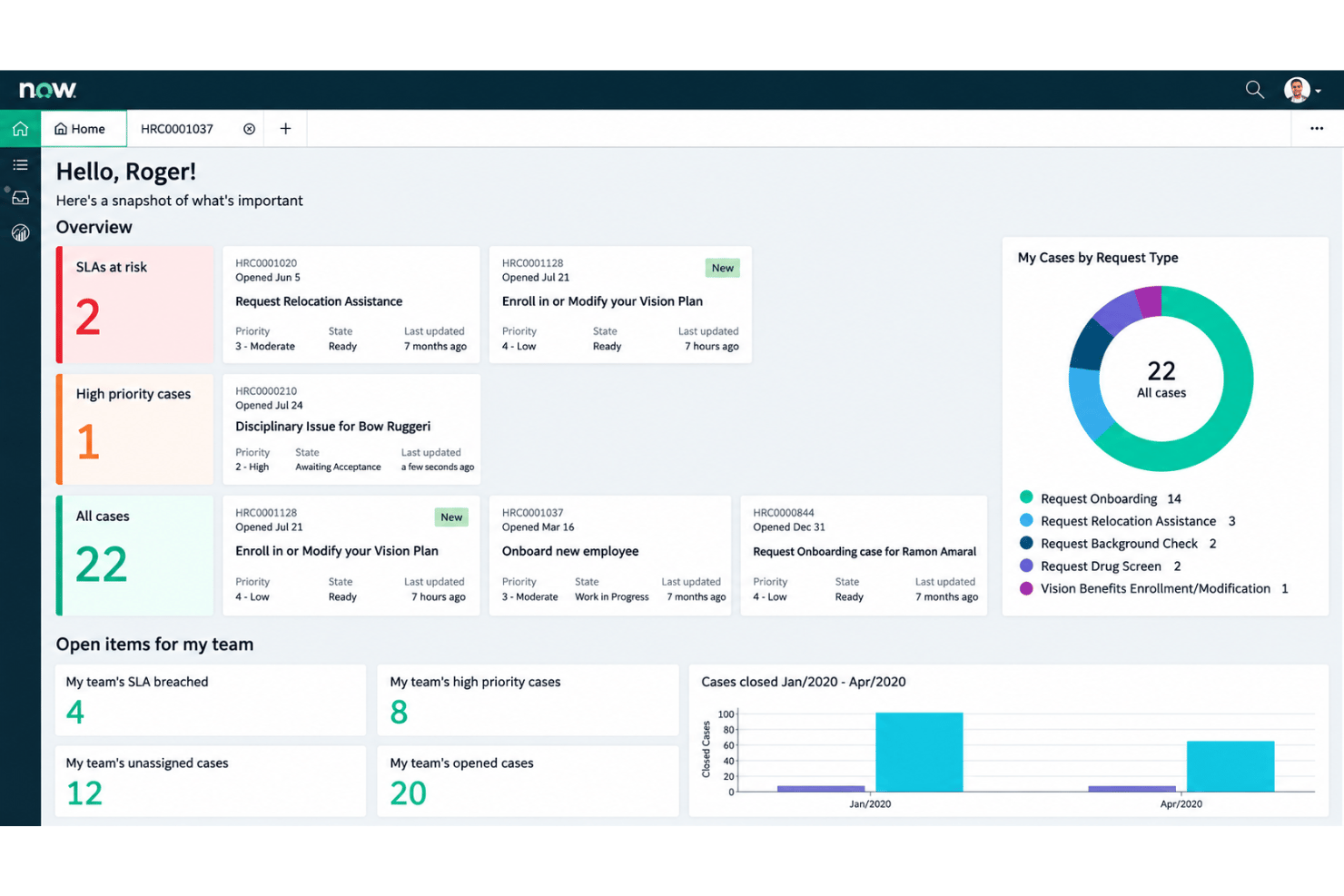Image resolution: width=1344 pixels, height=896 pixels.
Task: Click 'Work in Progress' state text
Action: pyautogui.click(x=611, y=597)
